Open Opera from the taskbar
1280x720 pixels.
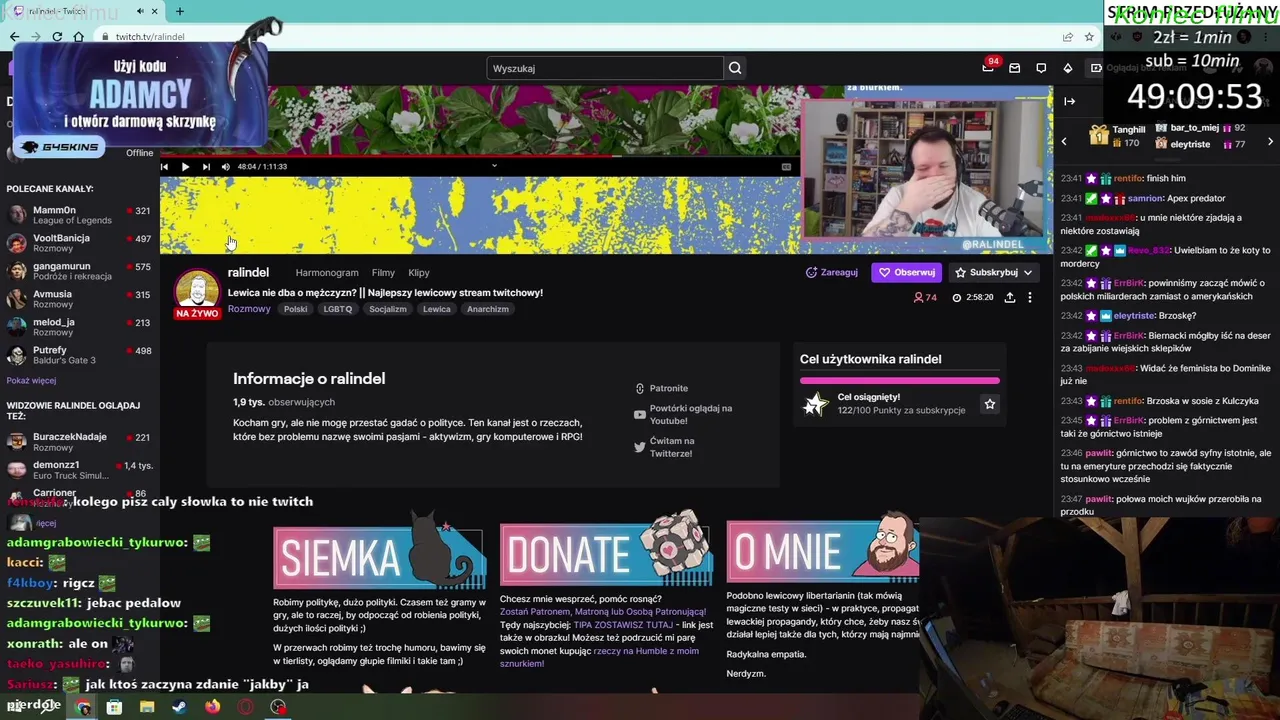[245, 707]
